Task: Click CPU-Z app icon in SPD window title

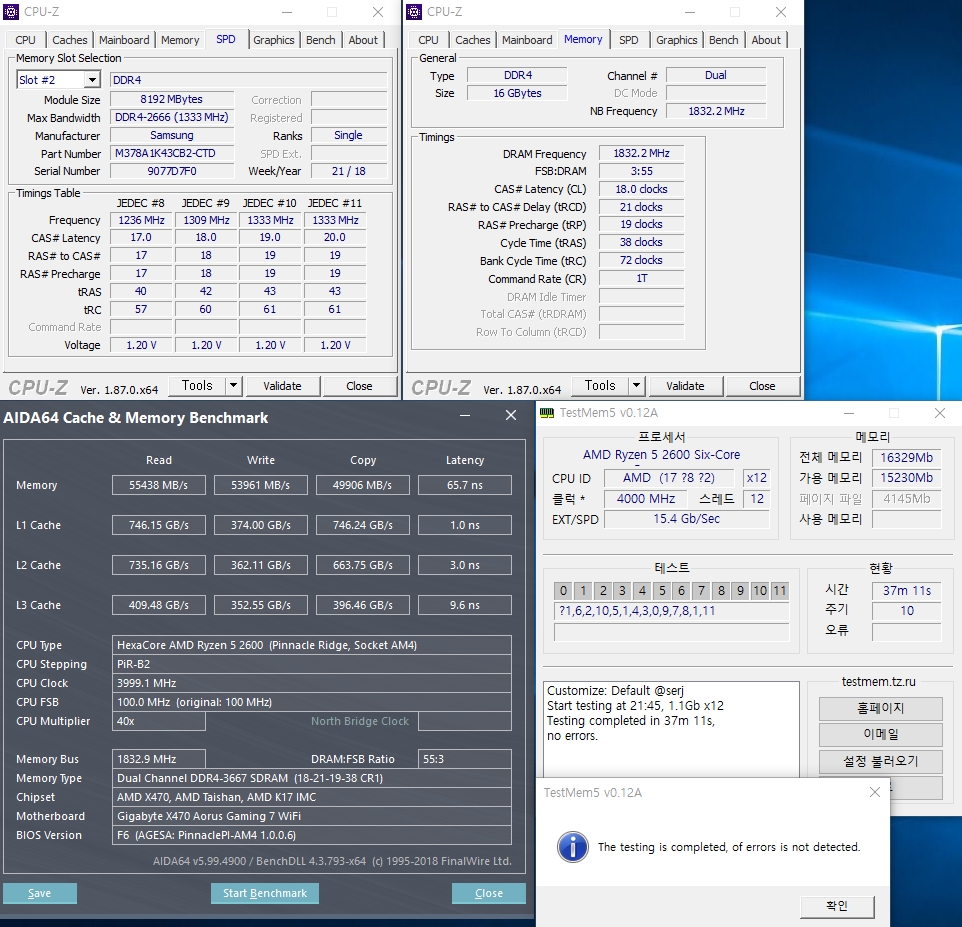Action: 10,12
